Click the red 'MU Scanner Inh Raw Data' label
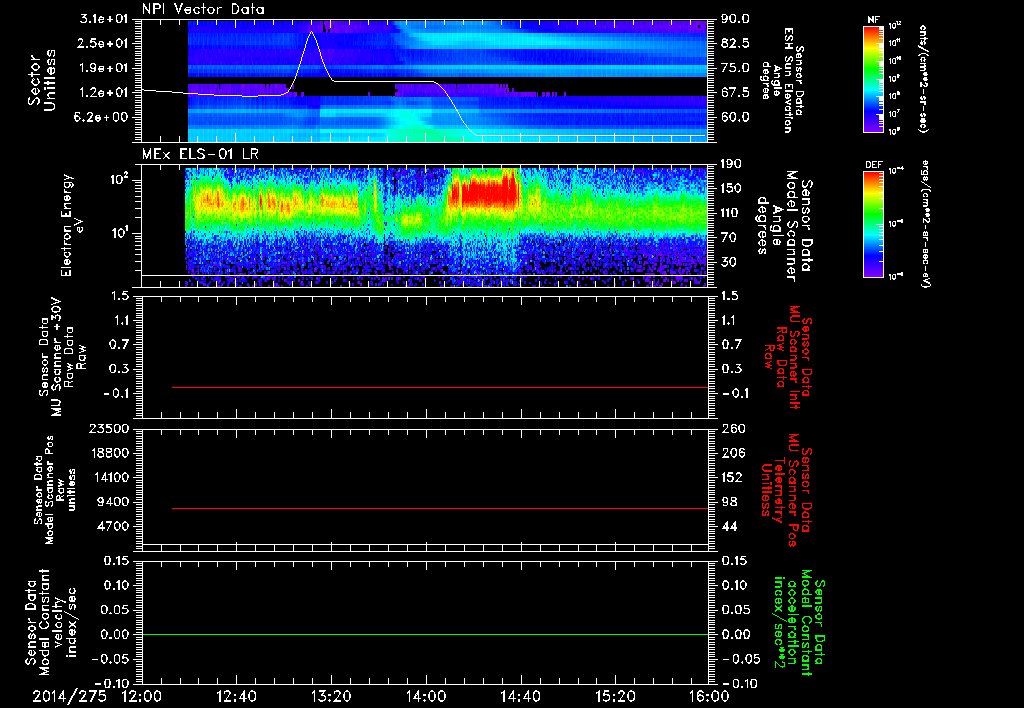 788,357
